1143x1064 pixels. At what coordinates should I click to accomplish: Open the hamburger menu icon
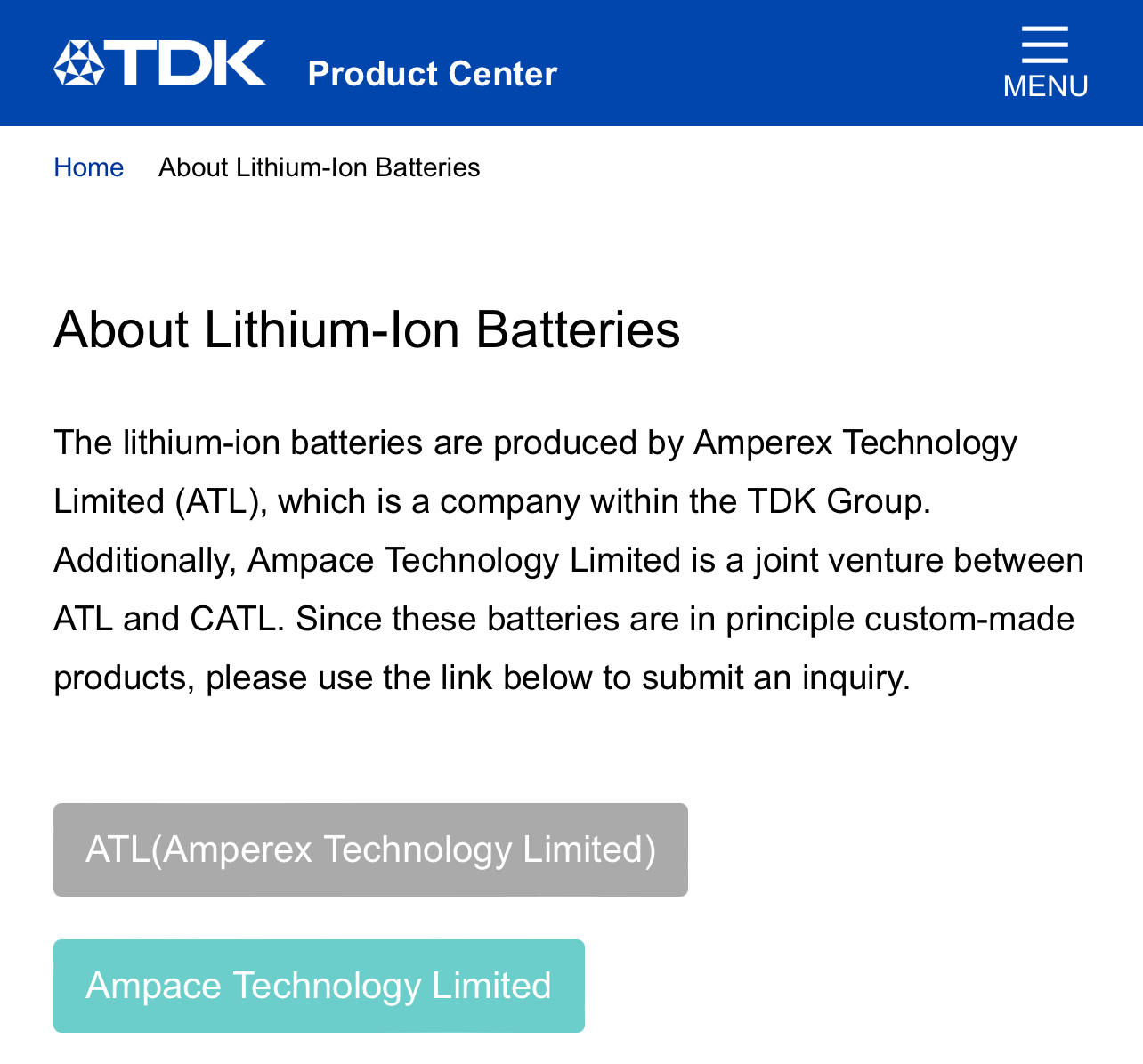pos(1045,45)
